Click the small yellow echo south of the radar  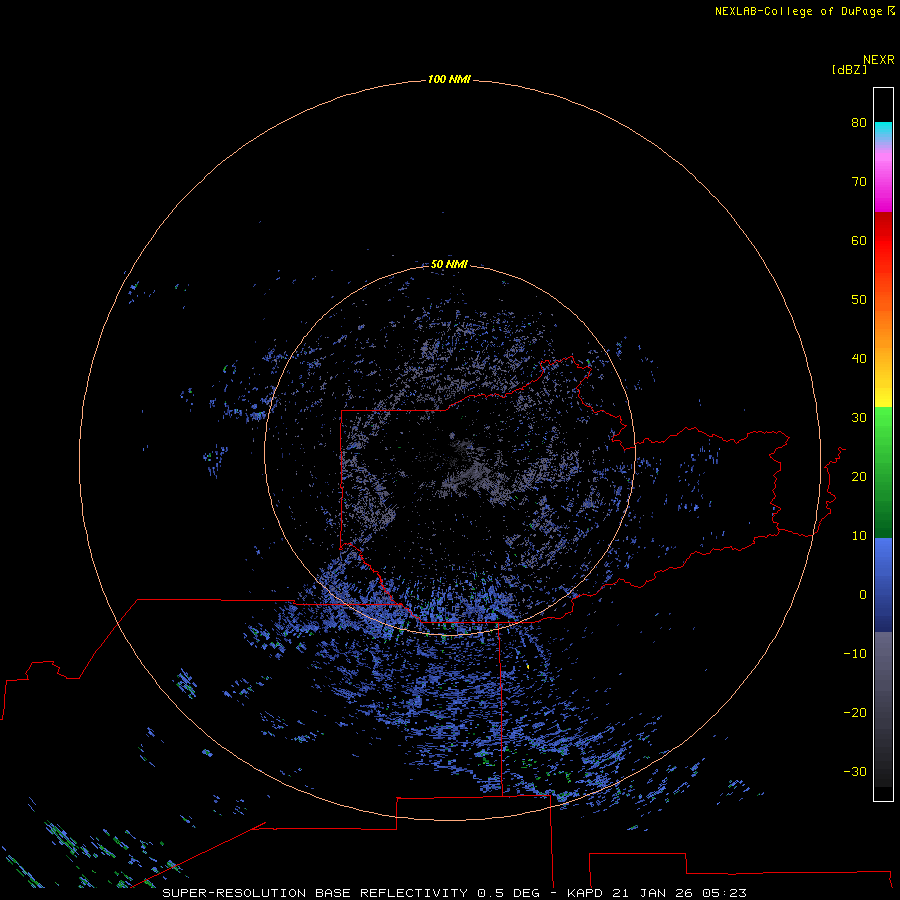[527, 666]
